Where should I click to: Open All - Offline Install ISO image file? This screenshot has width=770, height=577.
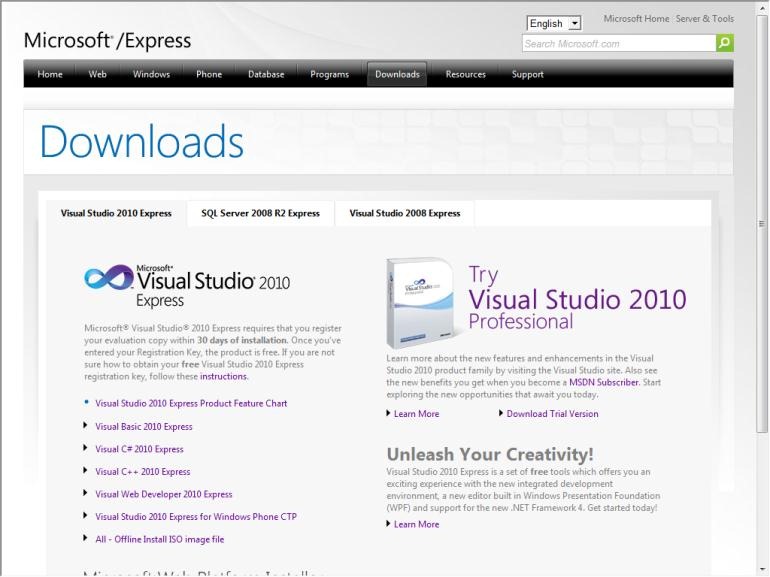[x=160, y=539]
